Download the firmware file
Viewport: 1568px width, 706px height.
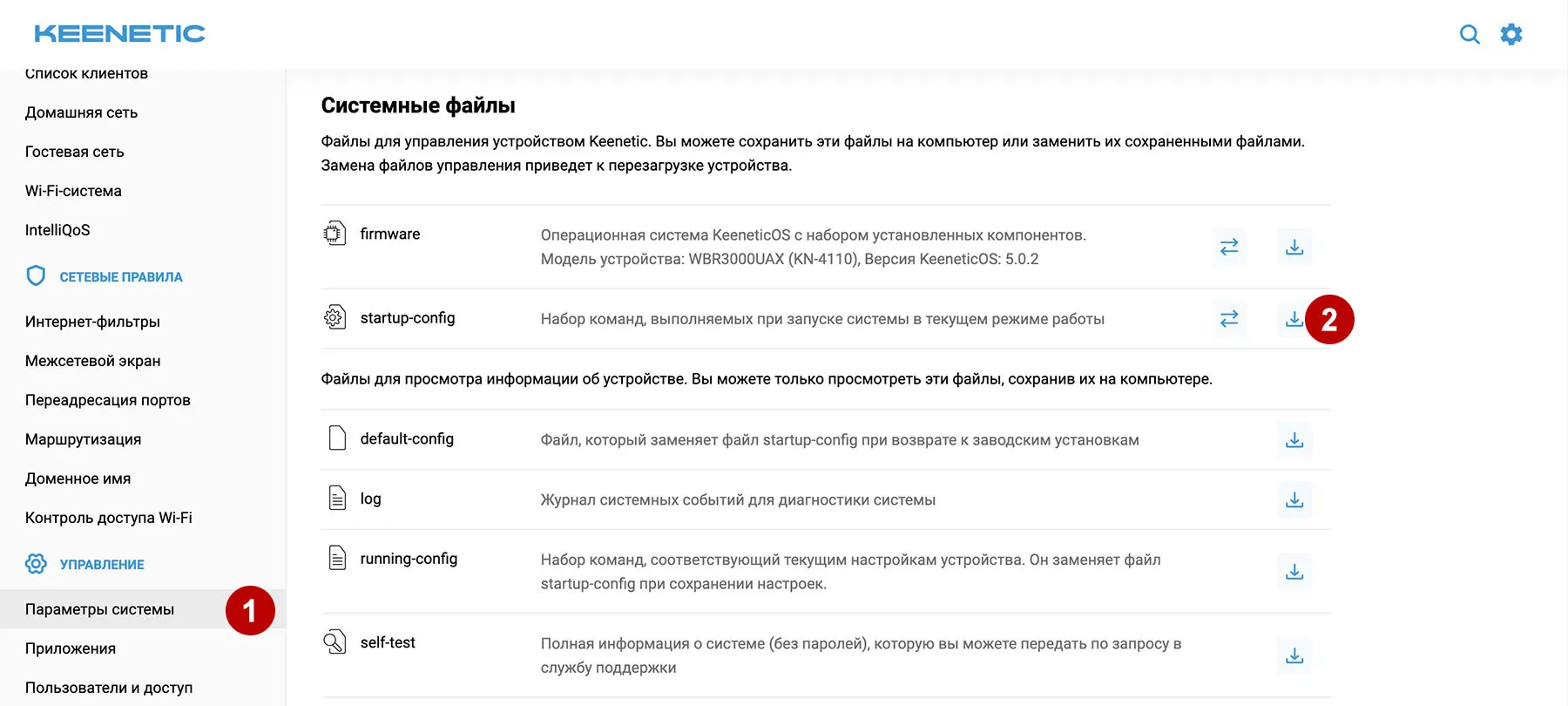point(1294,248)
